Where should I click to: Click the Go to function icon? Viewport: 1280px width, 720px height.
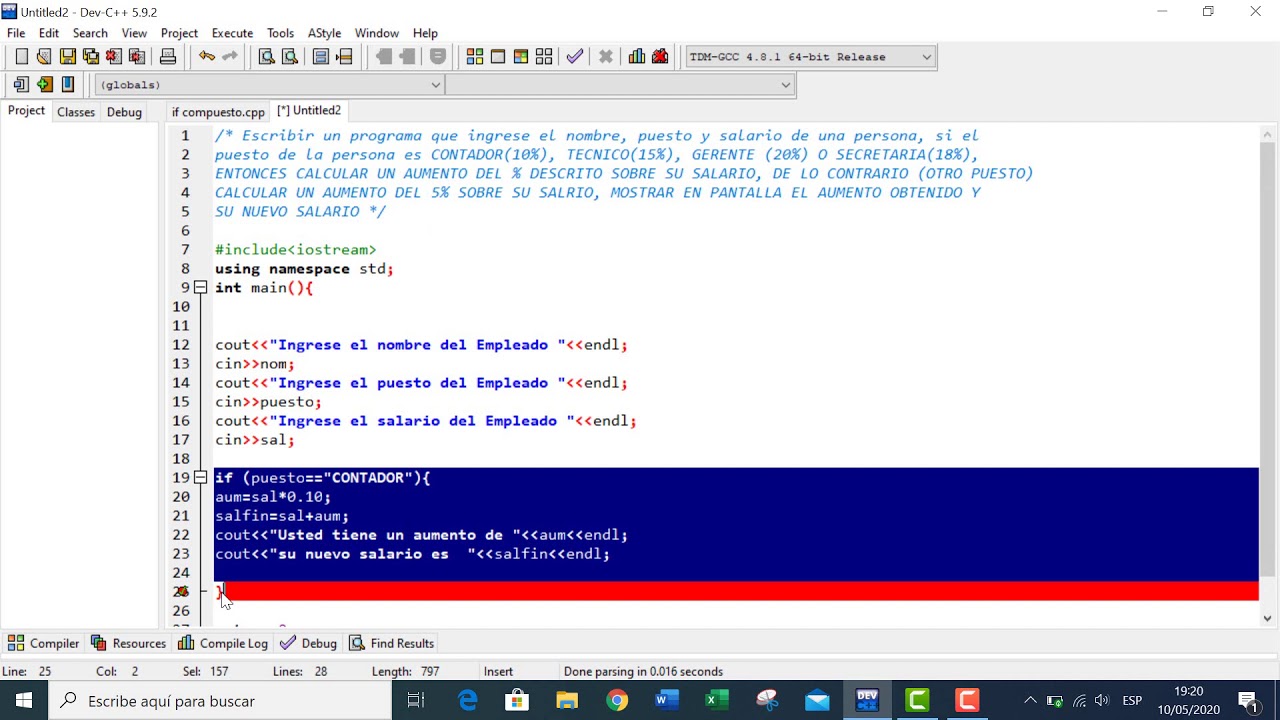(x=321, y=57)
